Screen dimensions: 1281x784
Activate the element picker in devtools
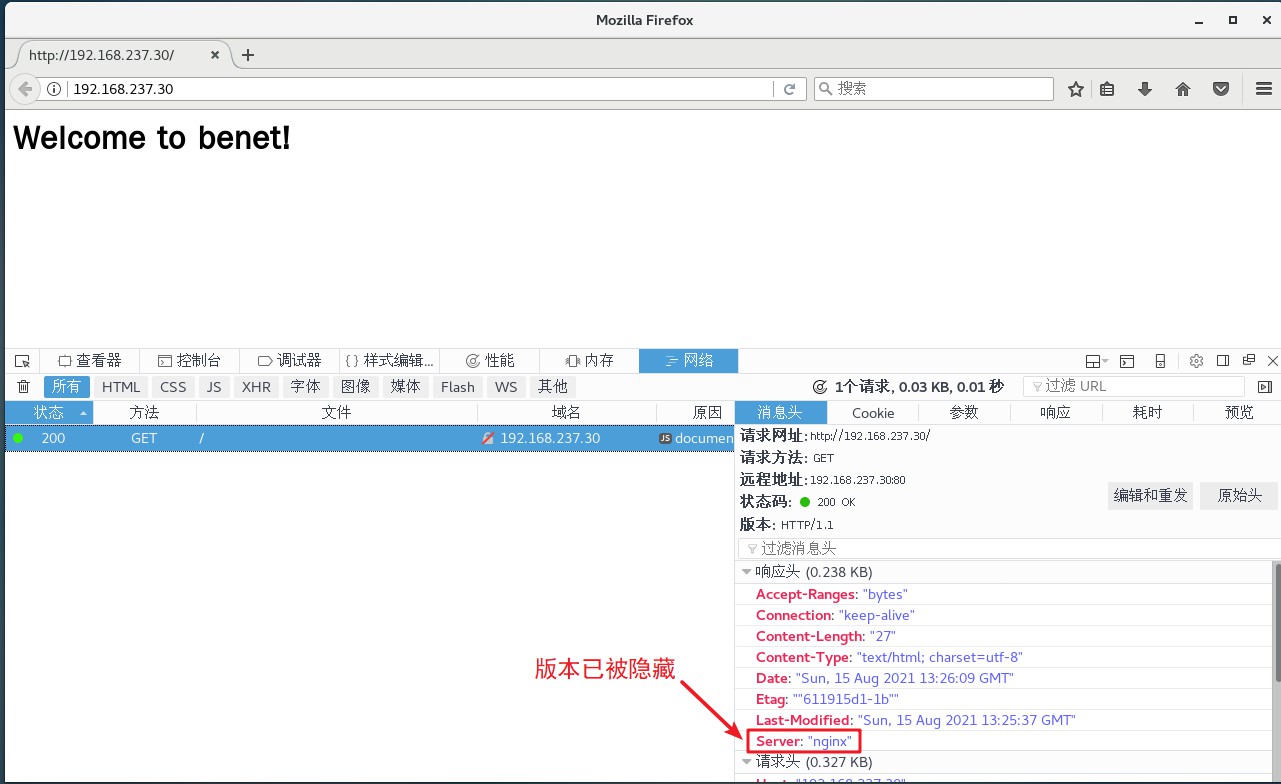22,361
